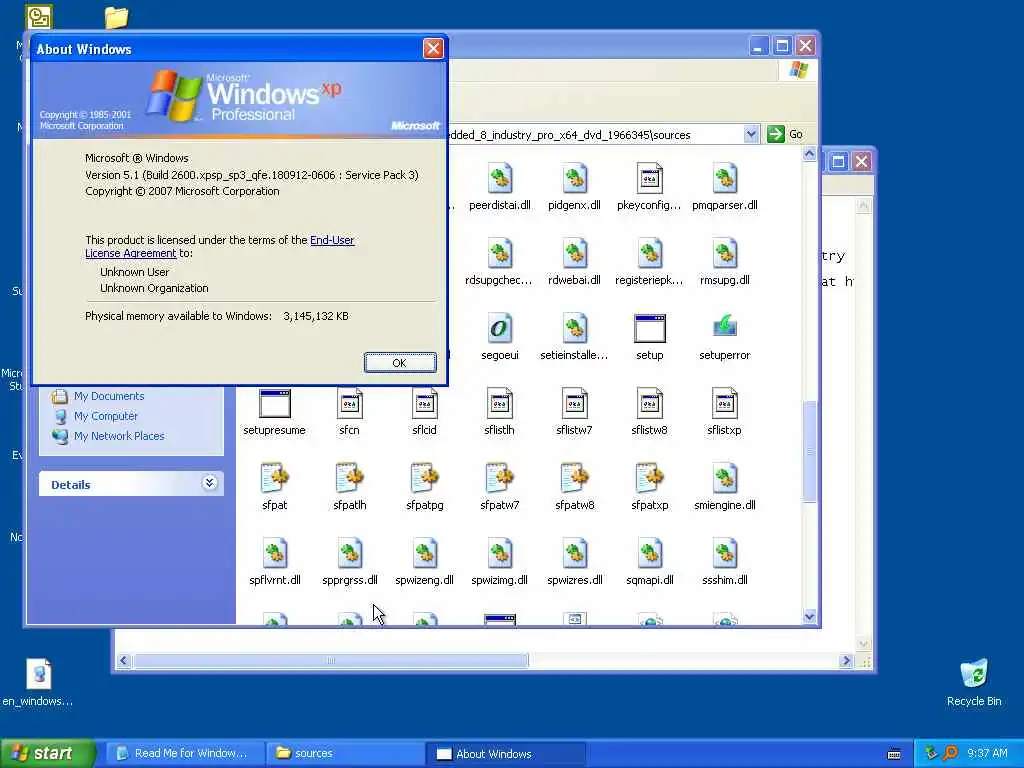The width and height of the screenshot is (1024, 768).
Task: Switch to About Windows taskbar button
Action: point(505,754)
